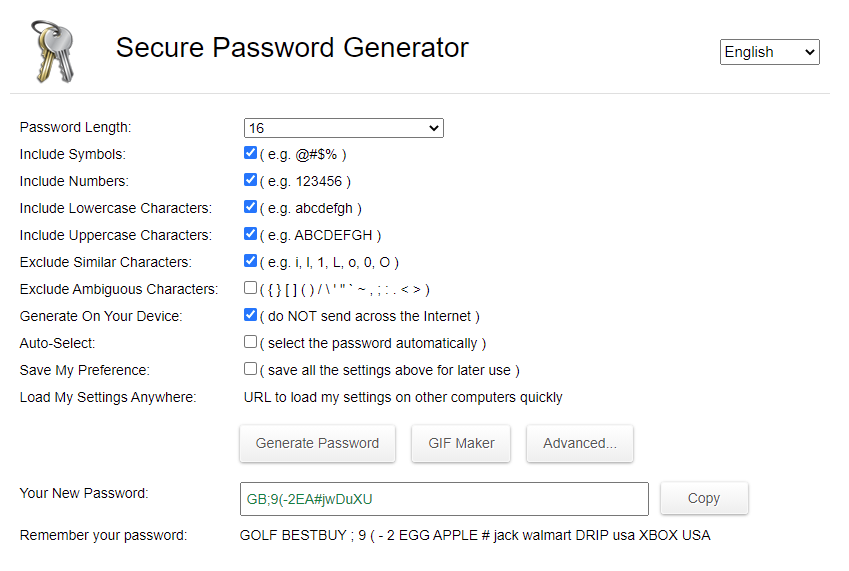Open the GIF Maker button
This screenshot has height=571, width=849.
coord(461,443)
